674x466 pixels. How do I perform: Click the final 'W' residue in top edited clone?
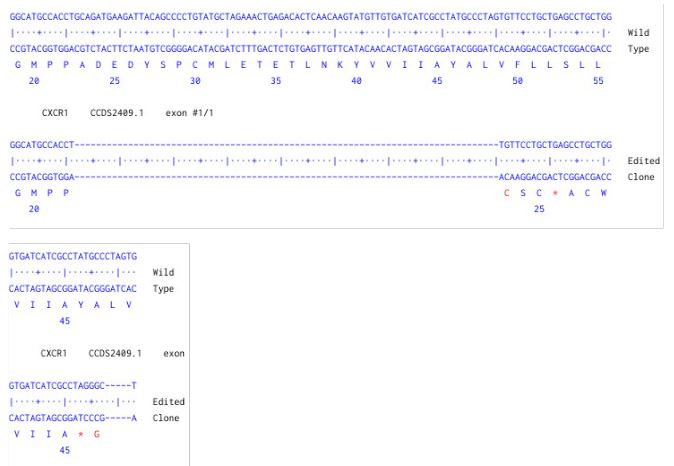tap(604, 193)
